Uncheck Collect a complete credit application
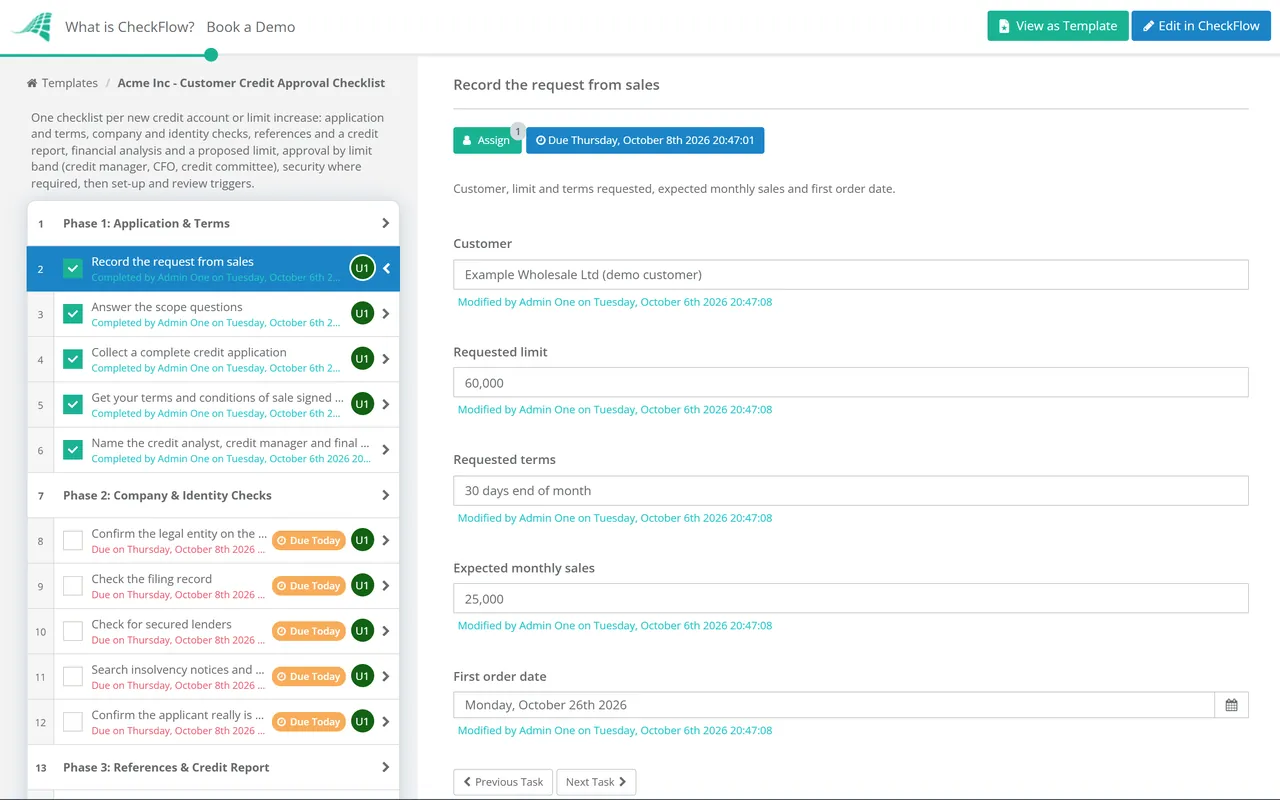Screen dimensions: 1280x800 pos(73,359)
